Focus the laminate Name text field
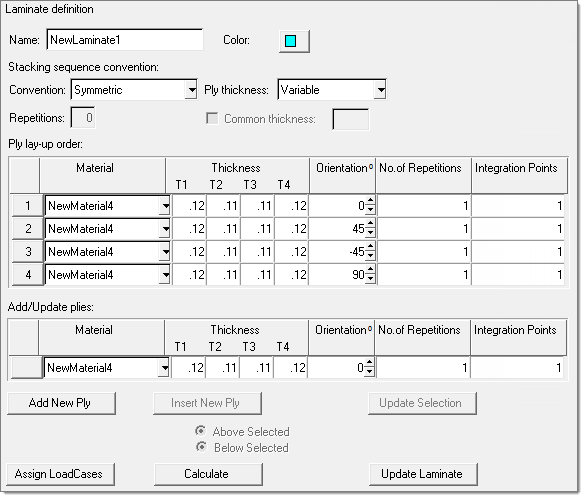The image size is (584, 498). [x=125, y=40]
